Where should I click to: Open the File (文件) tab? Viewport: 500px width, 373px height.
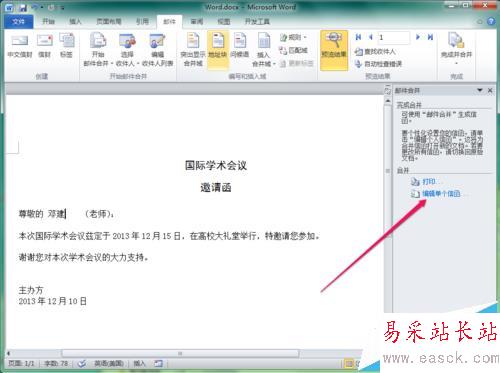(x=19, y=22)
